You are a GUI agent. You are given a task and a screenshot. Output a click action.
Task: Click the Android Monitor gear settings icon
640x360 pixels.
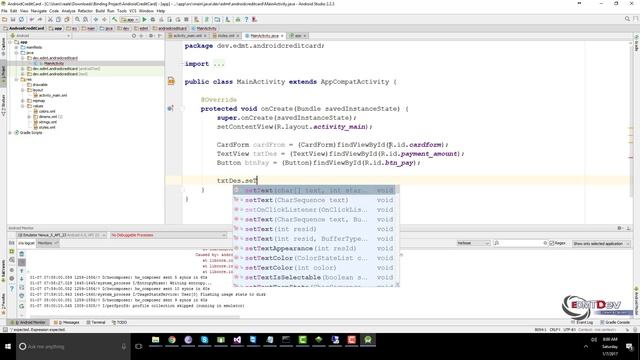click(620, 228)
